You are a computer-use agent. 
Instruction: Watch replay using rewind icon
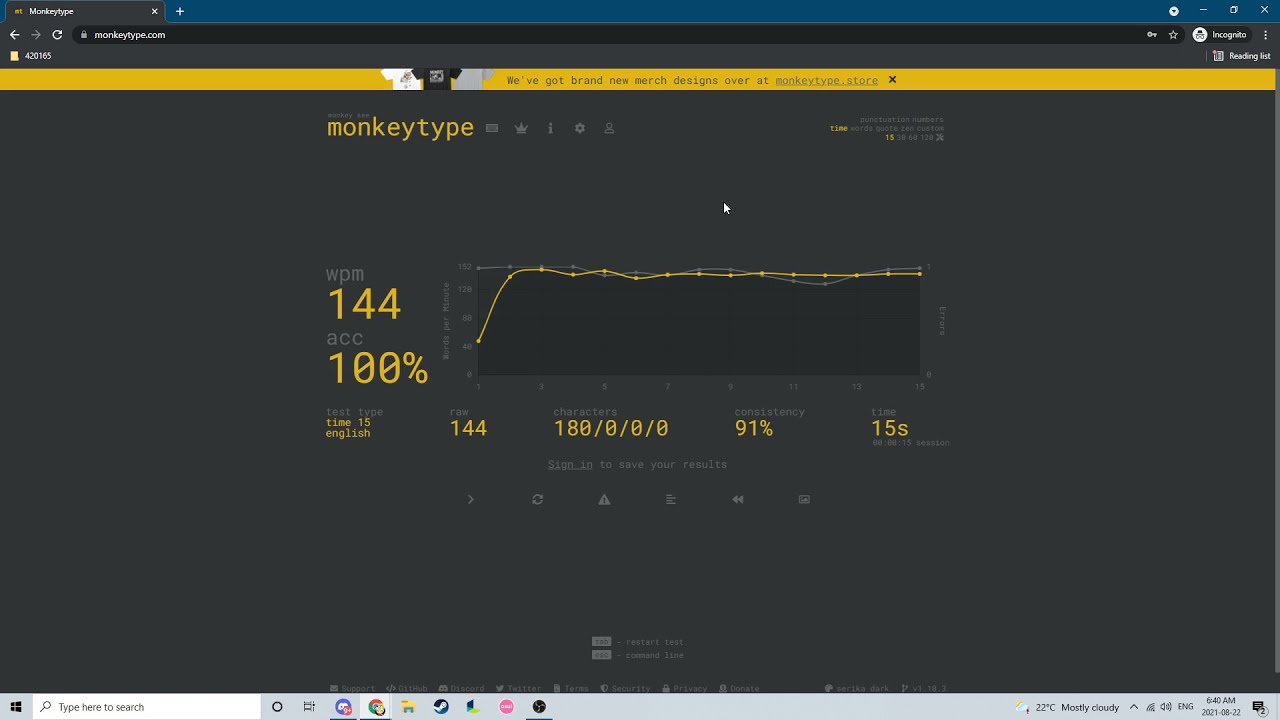click(738, 499)
